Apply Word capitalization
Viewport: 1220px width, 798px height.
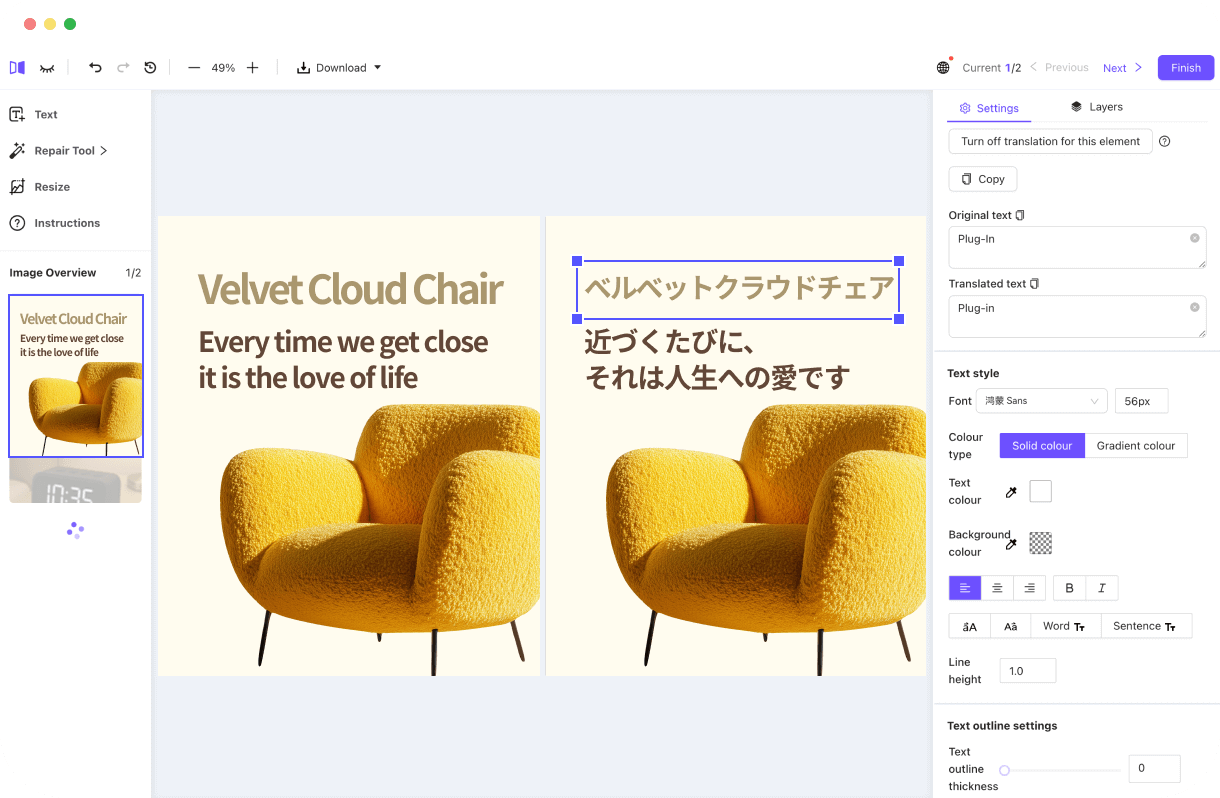[x=1065, y=626]
